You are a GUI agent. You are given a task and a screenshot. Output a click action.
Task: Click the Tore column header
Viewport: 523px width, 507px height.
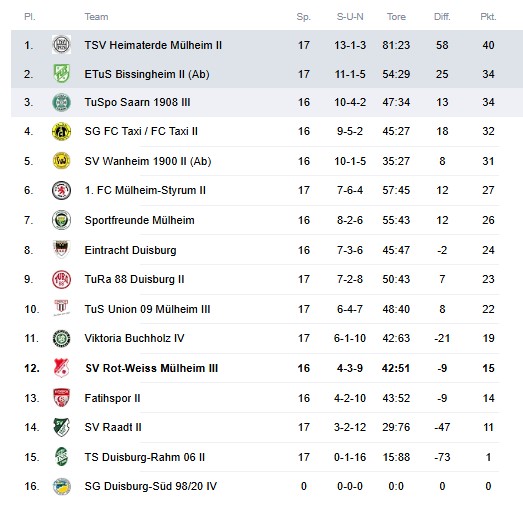coord(396,17)
